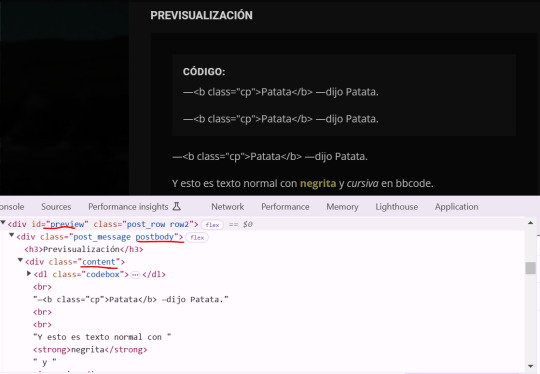Open the partially visible Console tab
The image size is (540, 374).
[x=12, y=207]
